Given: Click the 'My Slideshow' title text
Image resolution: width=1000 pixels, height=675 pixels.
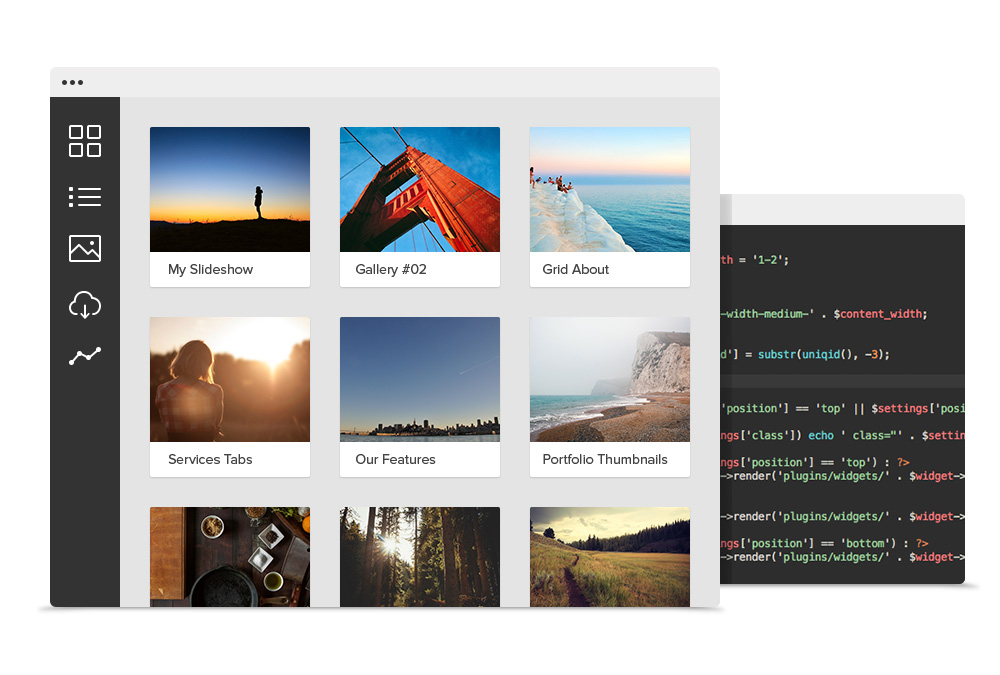Looking at the screenshot, I should click(x=210, y=269).
